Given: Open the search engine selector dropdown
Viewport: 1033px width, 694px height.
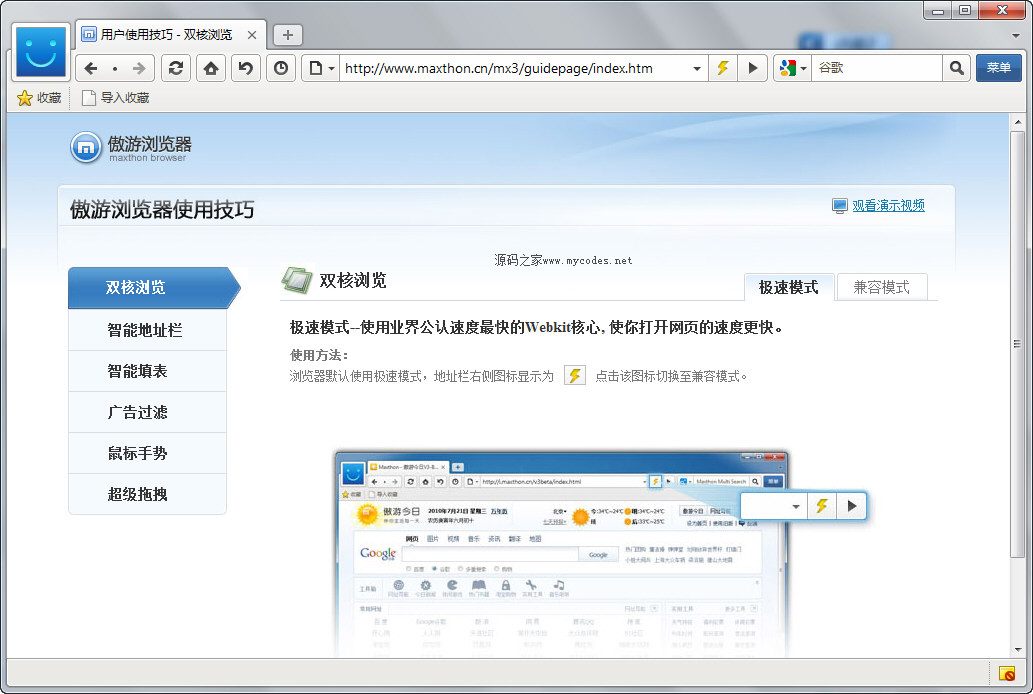Looking at the screenshot, I should tap(793, 68).
